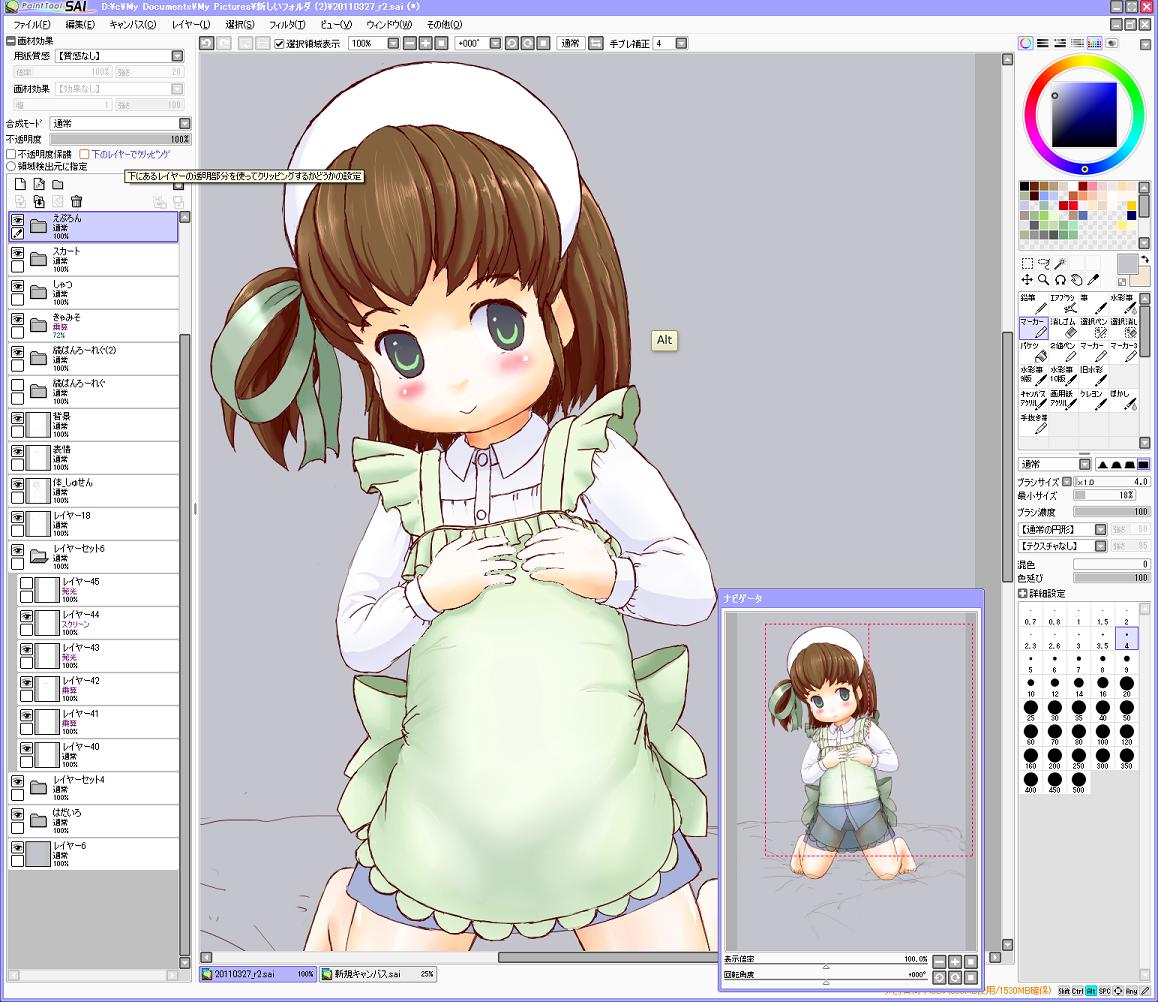Select the move layer tool
The image size is (1158, 1002).
(x=1027, y=280)
